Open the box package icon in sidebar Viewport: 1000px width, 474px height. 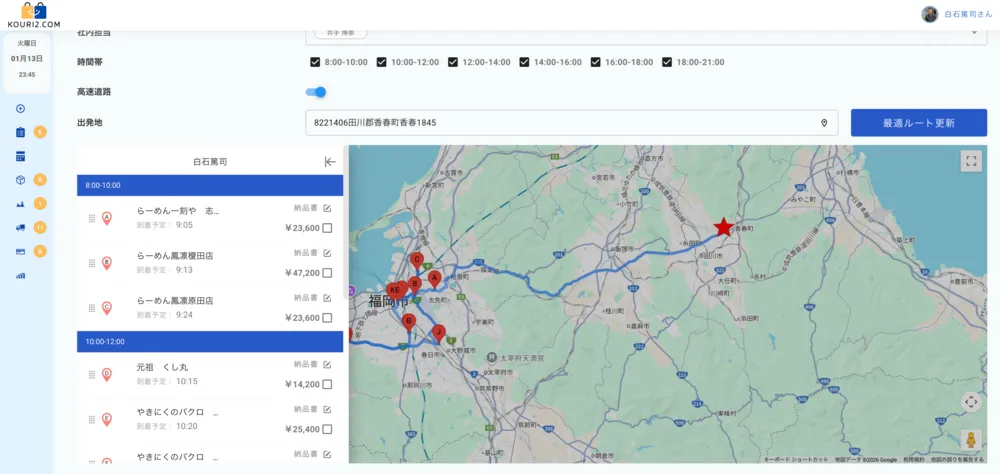pyautogui.click(x=20, y=180)
